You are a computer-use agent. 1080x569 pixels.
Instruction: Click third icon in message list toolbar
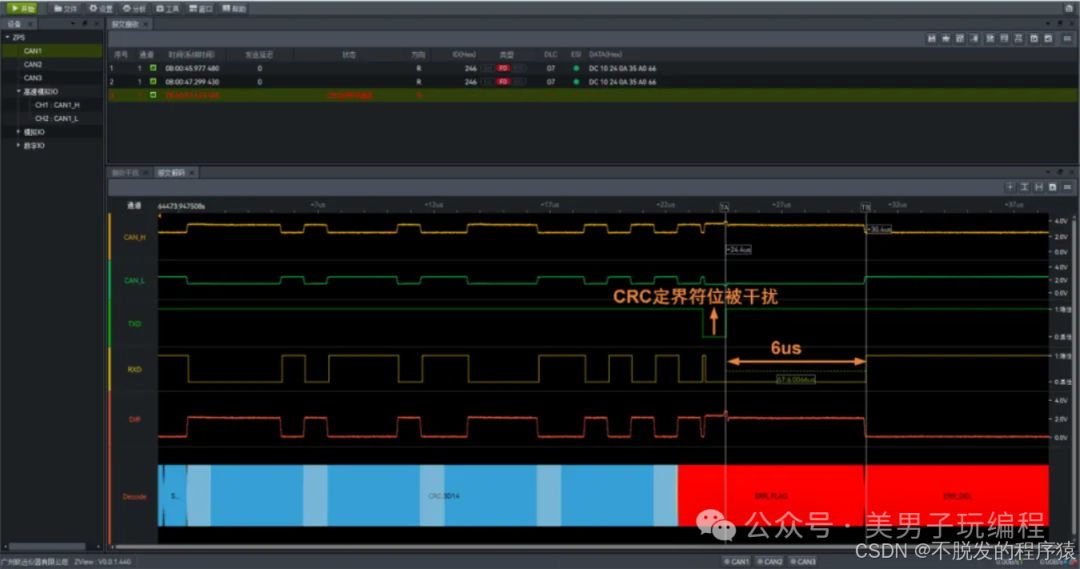click(959, 39)
